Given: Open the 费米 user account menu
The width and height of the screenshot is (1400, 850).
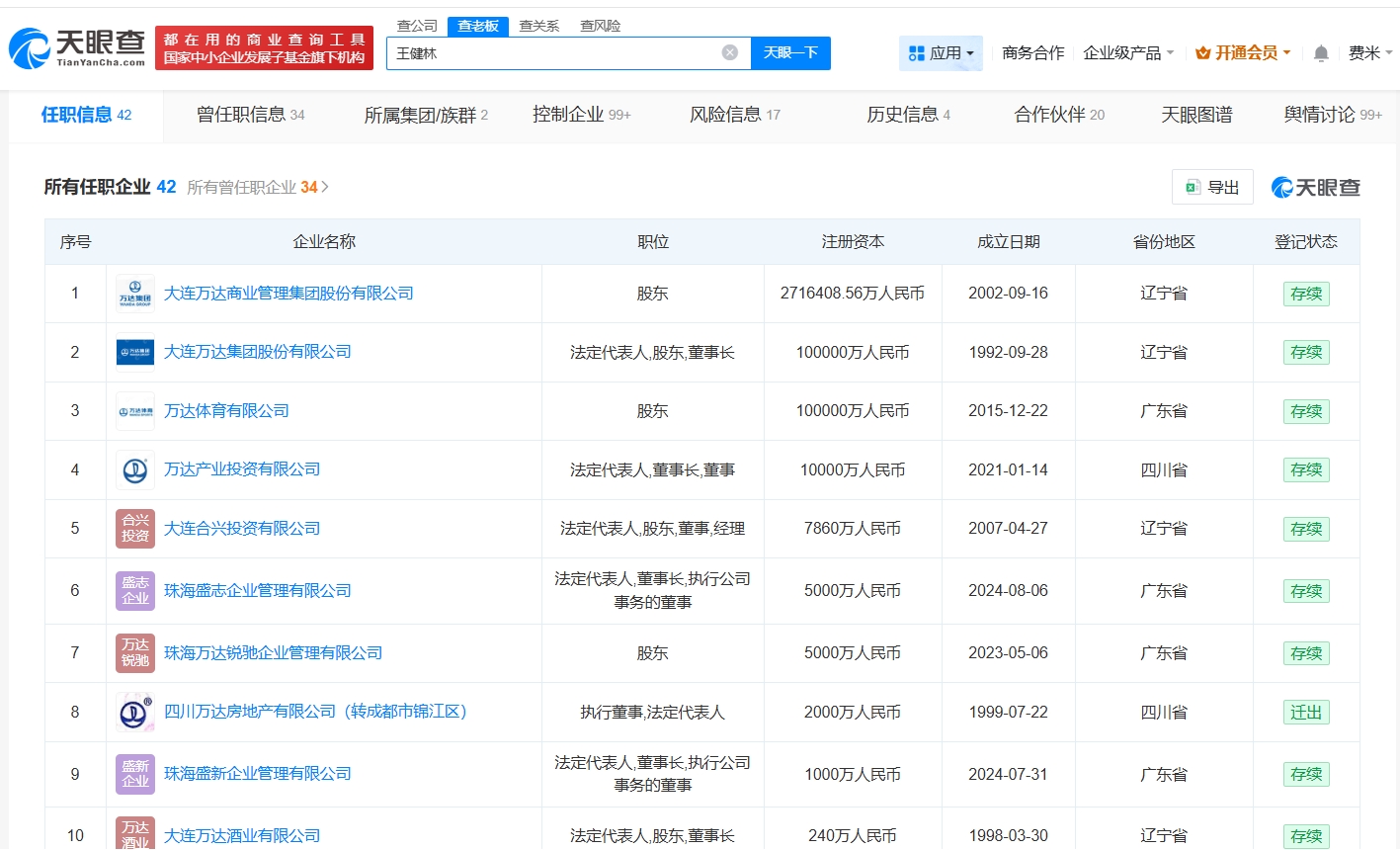Looking at the screenshot, I should click(1369, 53).
